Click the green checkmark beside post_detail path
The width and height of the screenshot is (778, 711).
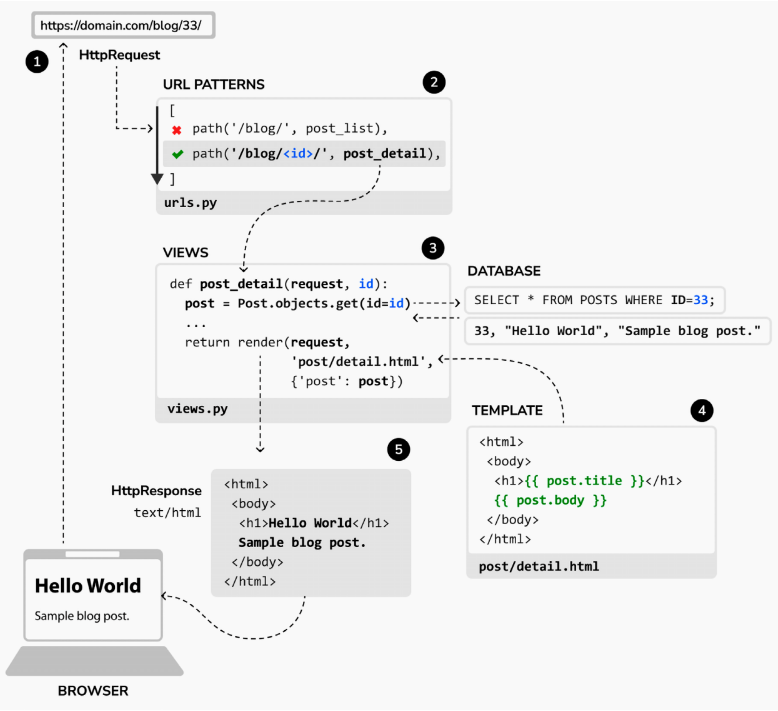click(177, 154)
